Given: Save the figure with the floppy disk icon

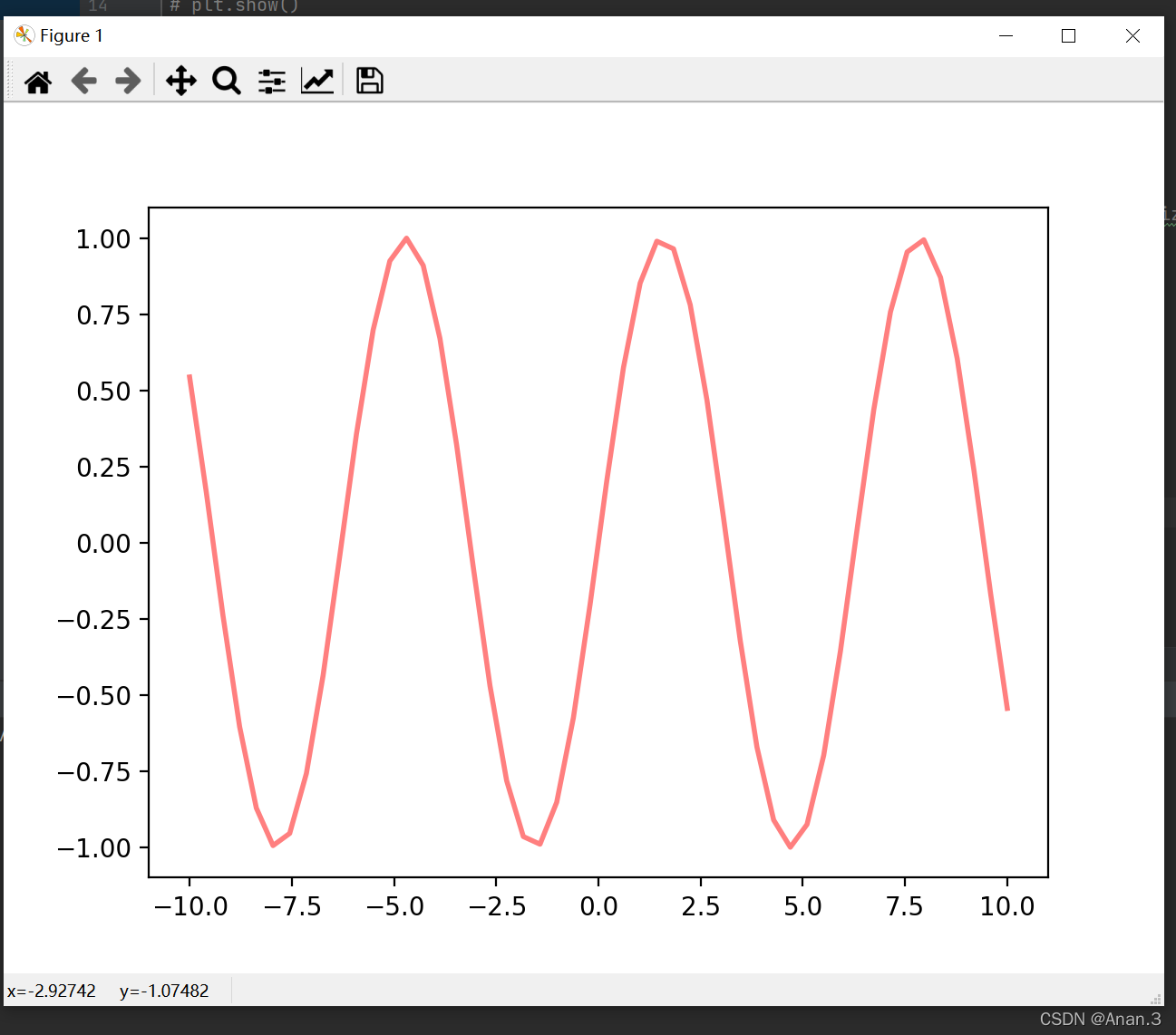Looking at the screenshot, I should coord(369,81).
